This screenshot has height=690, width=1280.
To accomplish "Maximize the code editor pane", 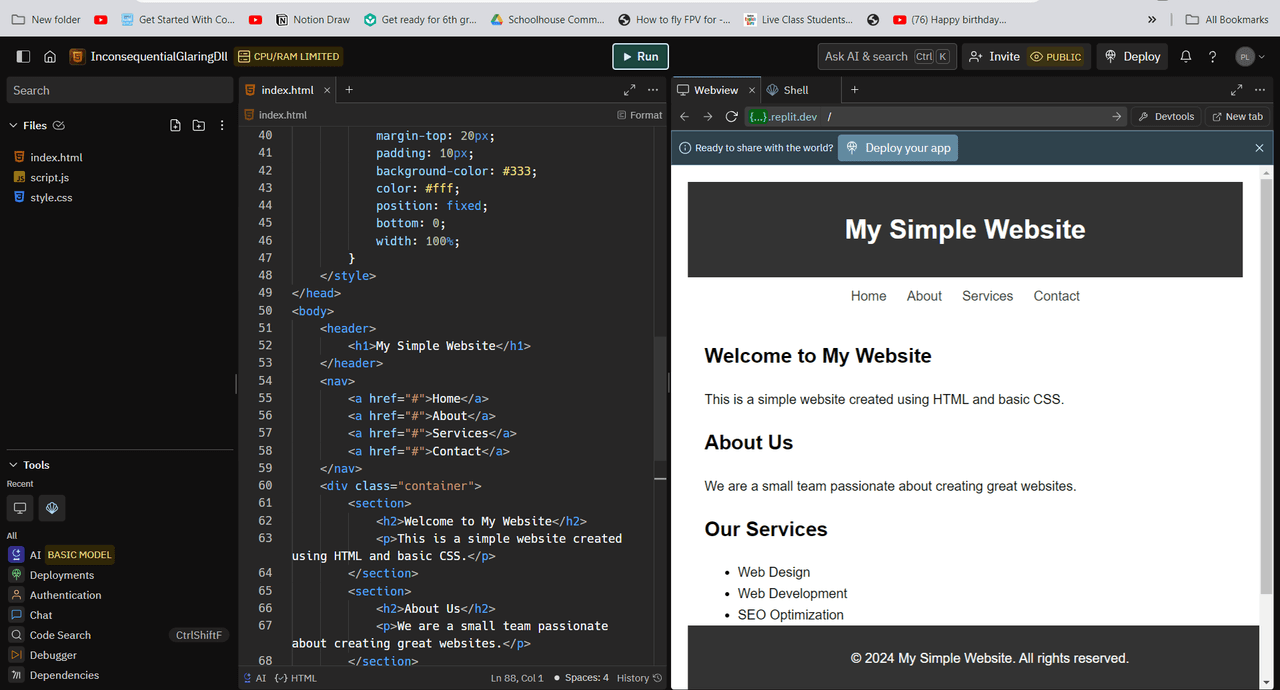I will [x=629, y=90].
